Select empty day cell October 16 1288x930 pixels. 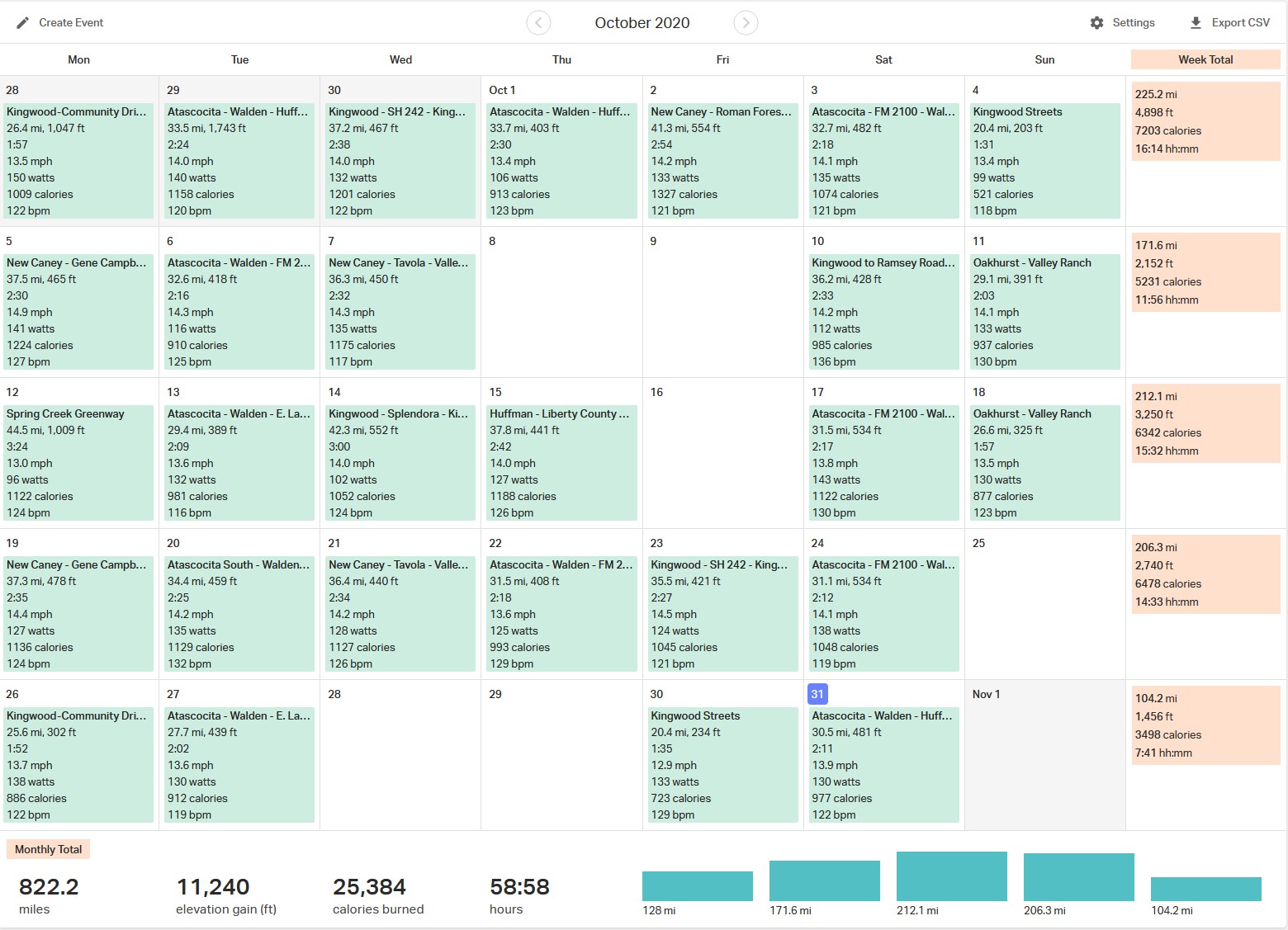tap(722, 453)
